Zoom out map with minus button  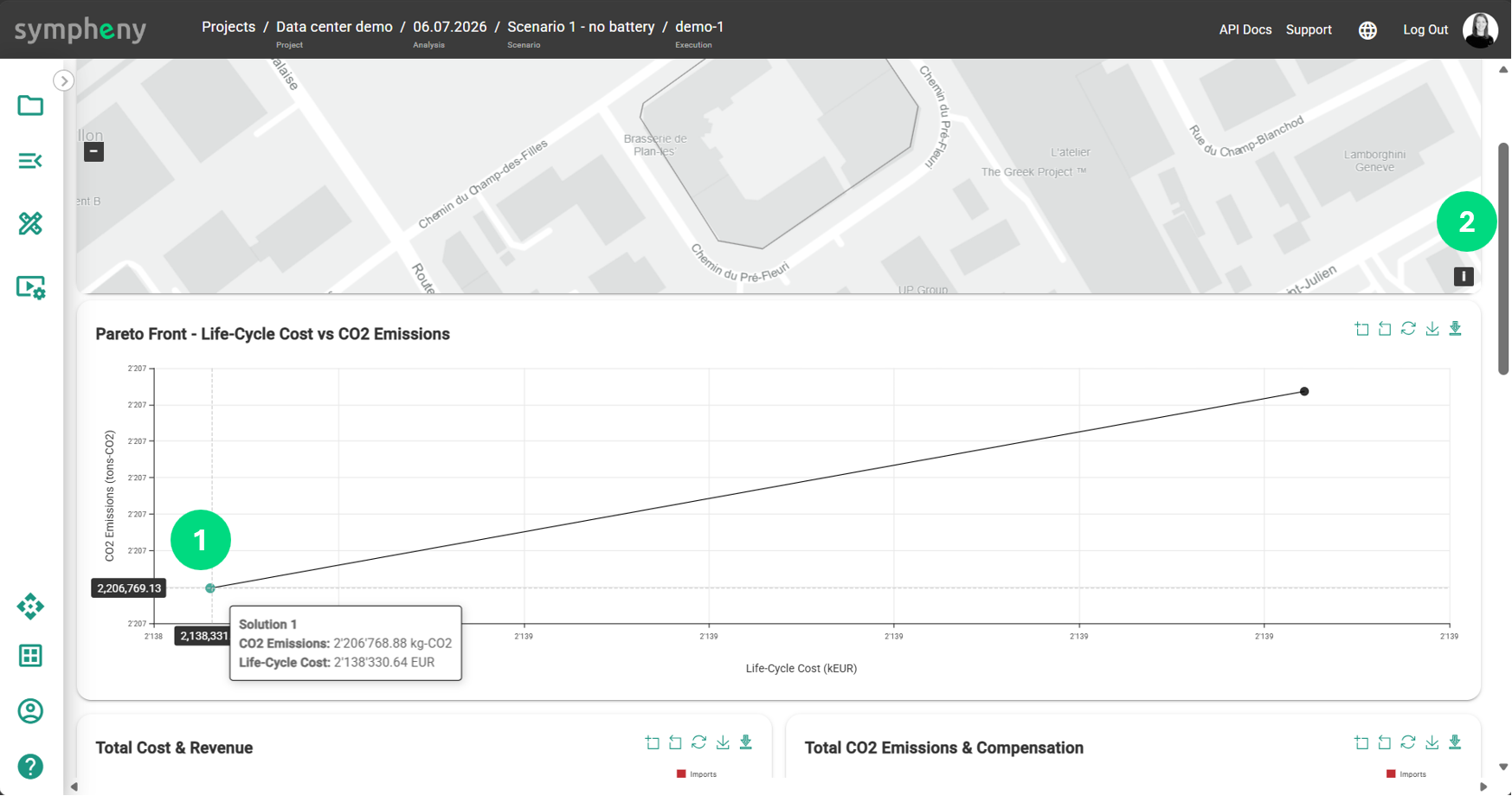93,151
